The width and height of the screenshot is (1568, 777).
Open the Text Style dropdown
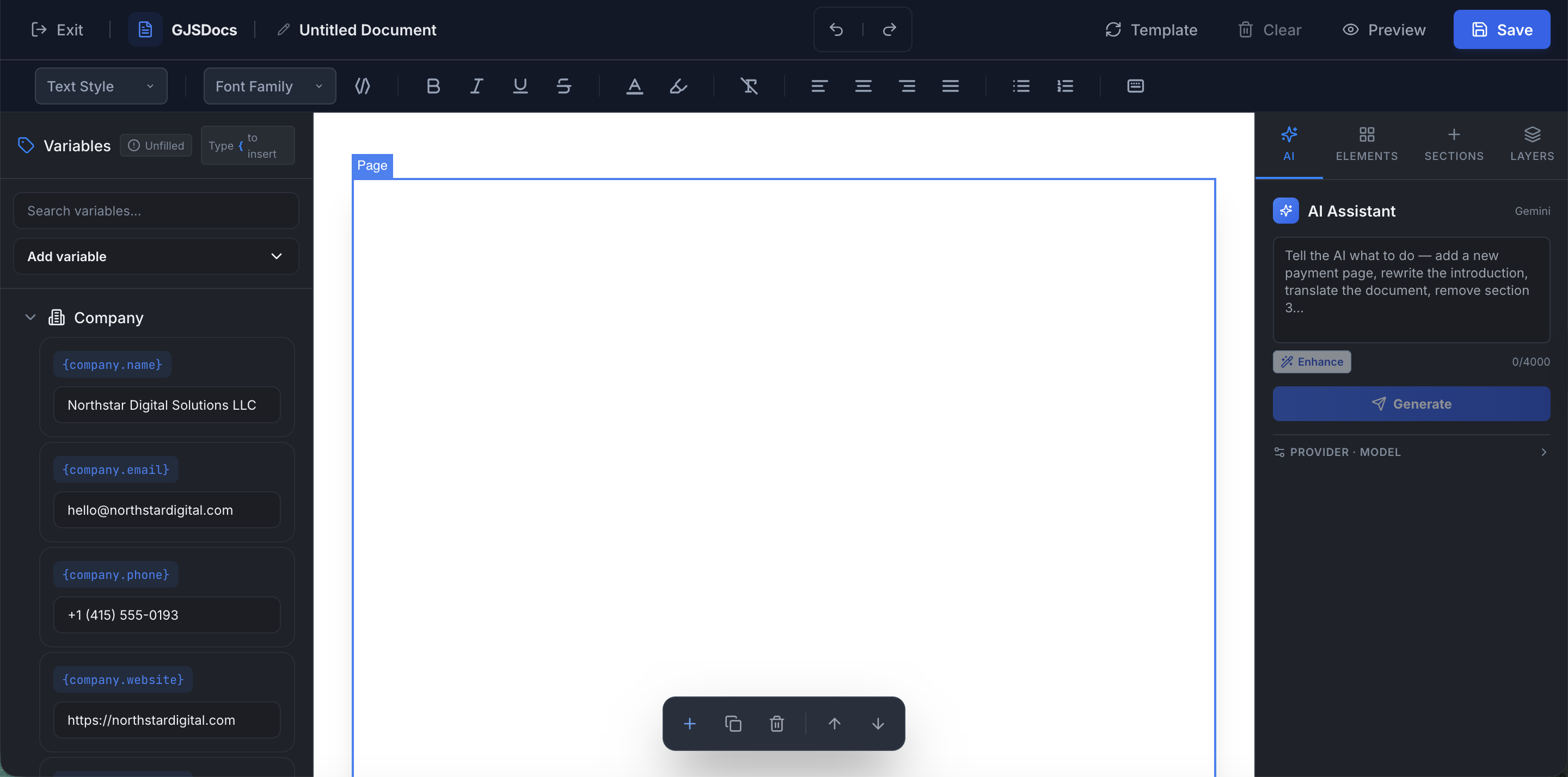101,86
